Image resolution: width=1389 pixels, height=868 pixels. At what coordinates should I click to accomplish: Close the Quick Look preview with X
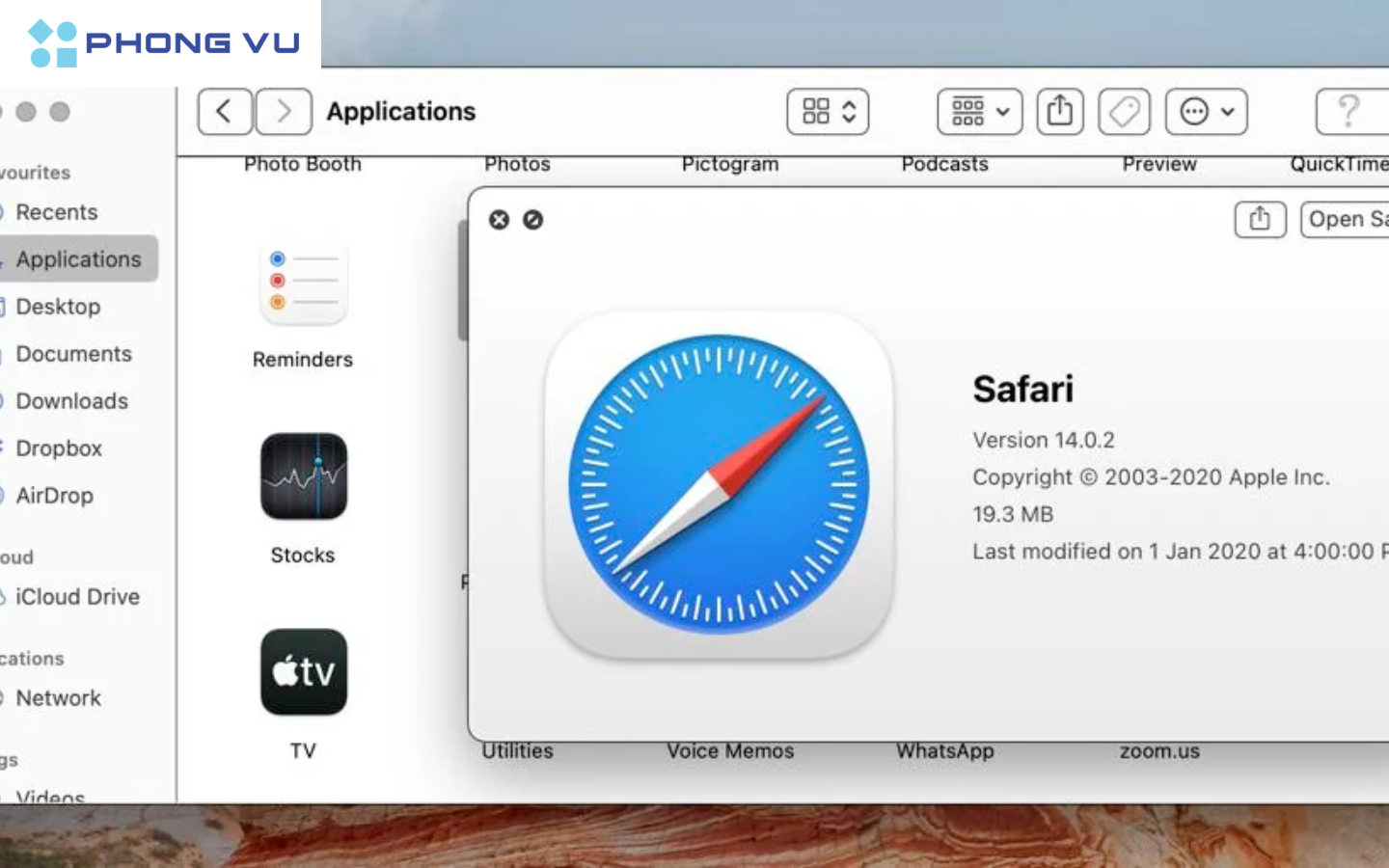(499, 220)
